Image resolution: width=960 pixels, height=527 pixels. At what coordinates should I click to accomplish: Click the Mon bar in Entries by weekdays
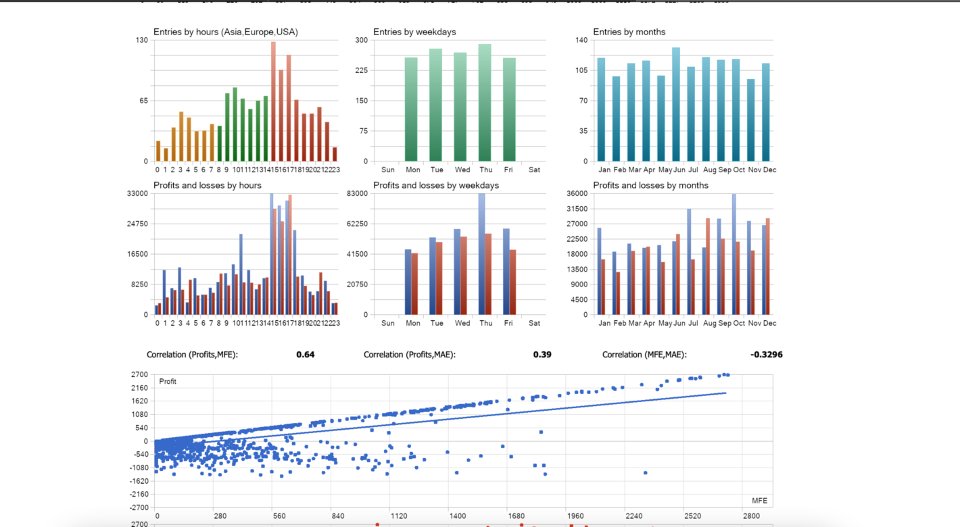click(411, 110)
